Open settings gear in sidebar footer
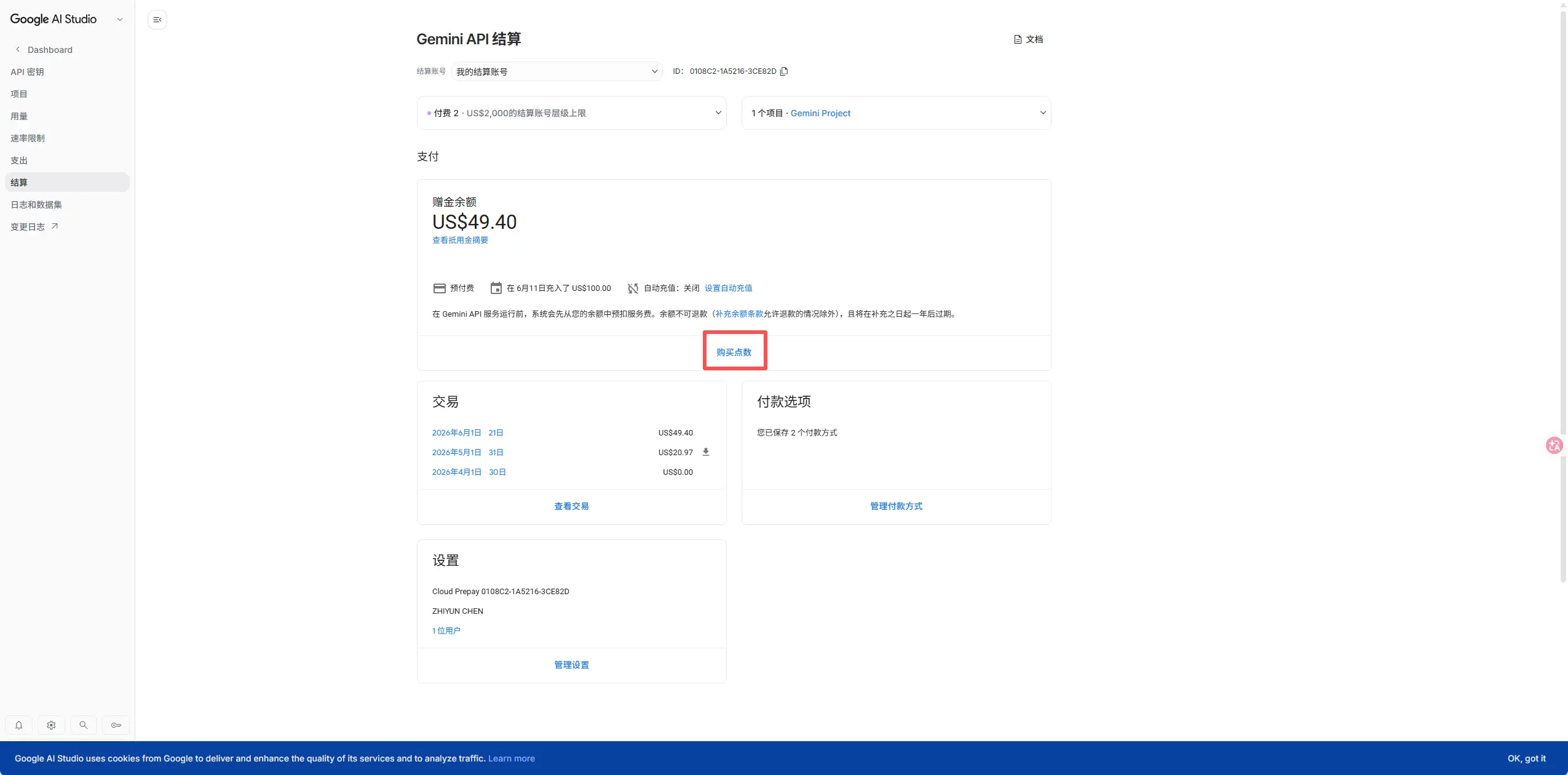The image size is (1568, 775). 51,725
